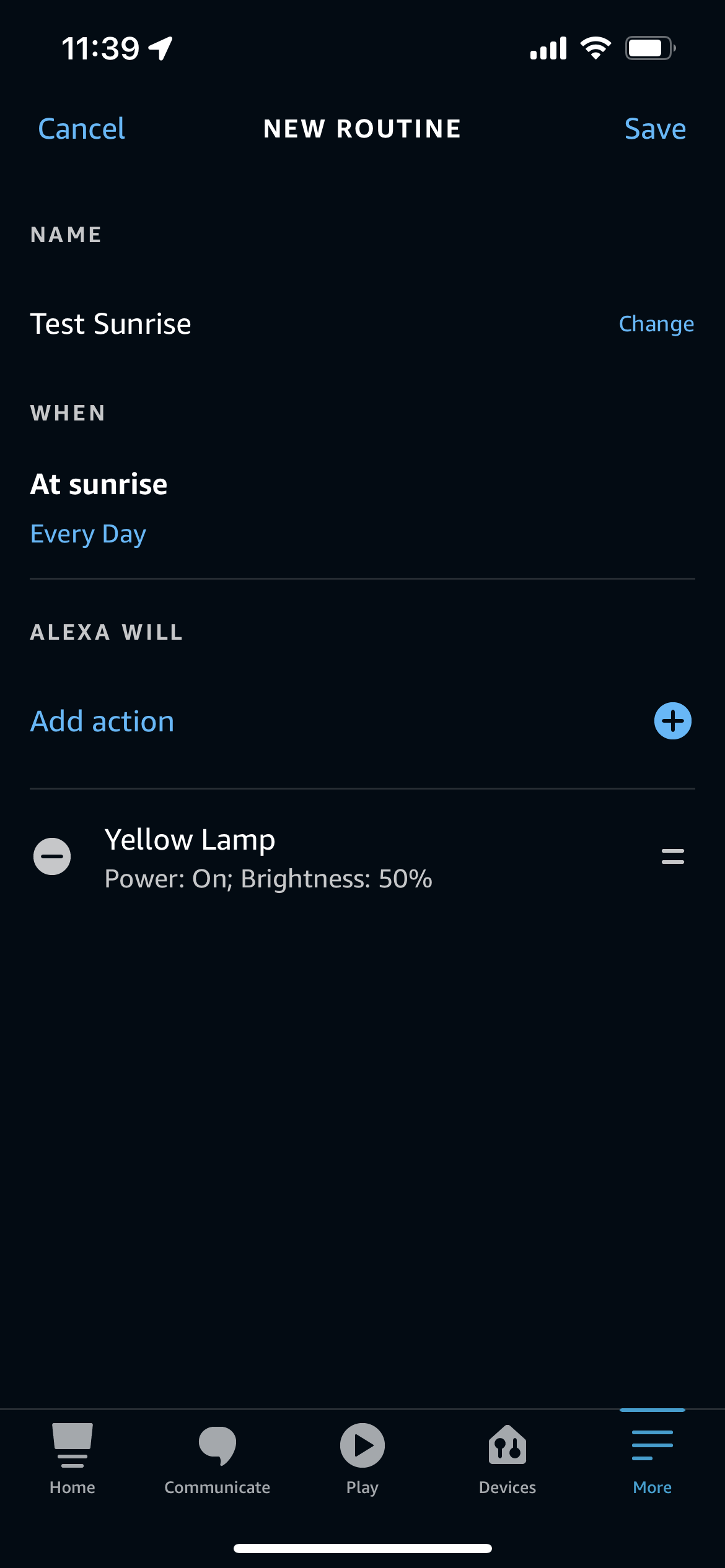Cancel the new routine
Screen dimensions: 725x1568
[81, 129]
